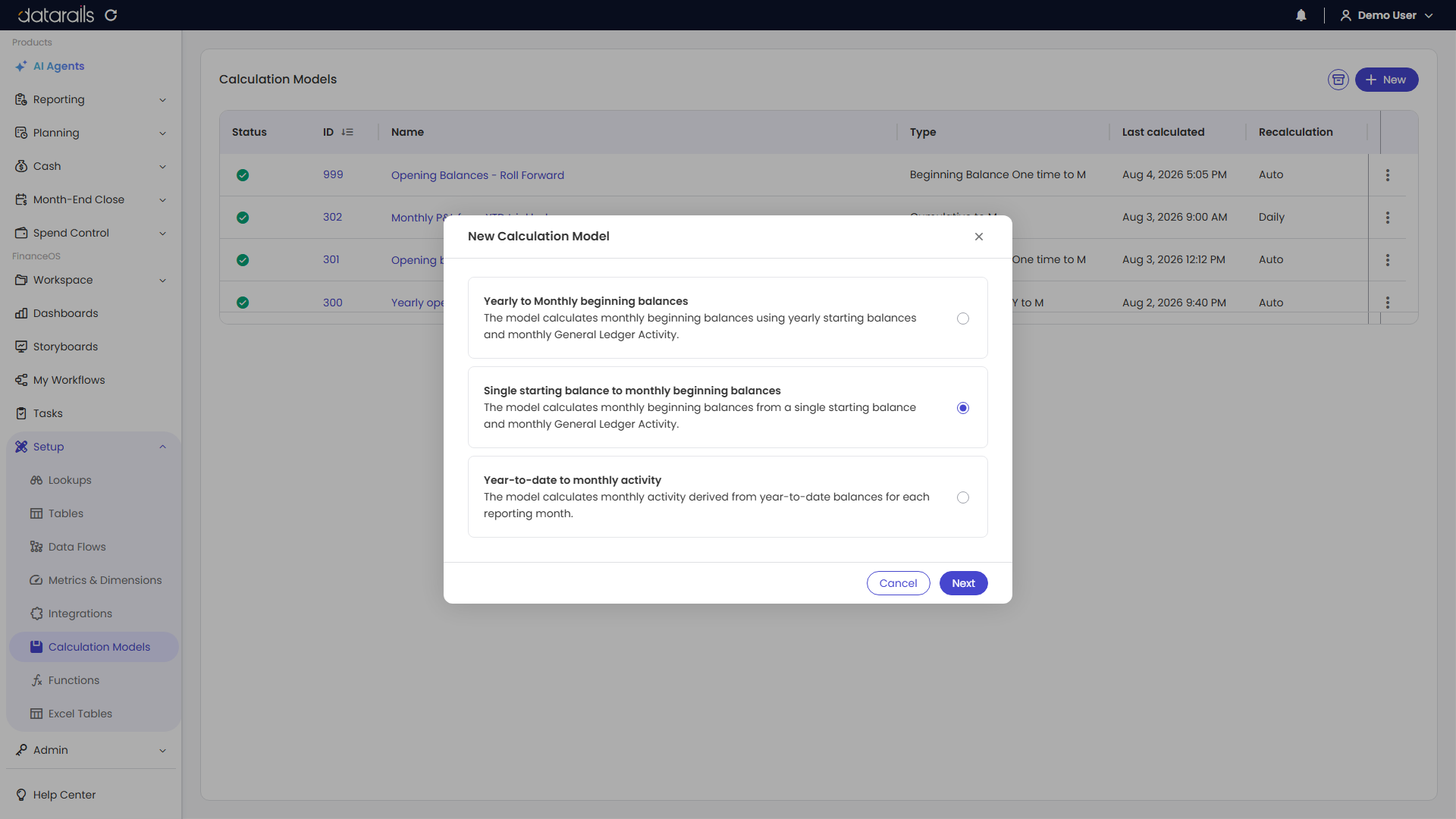Select Yearly to Monthly beginning balances option
This screenshot has height=819, width=1456.
pyautogui.click(x=963, y=318)
